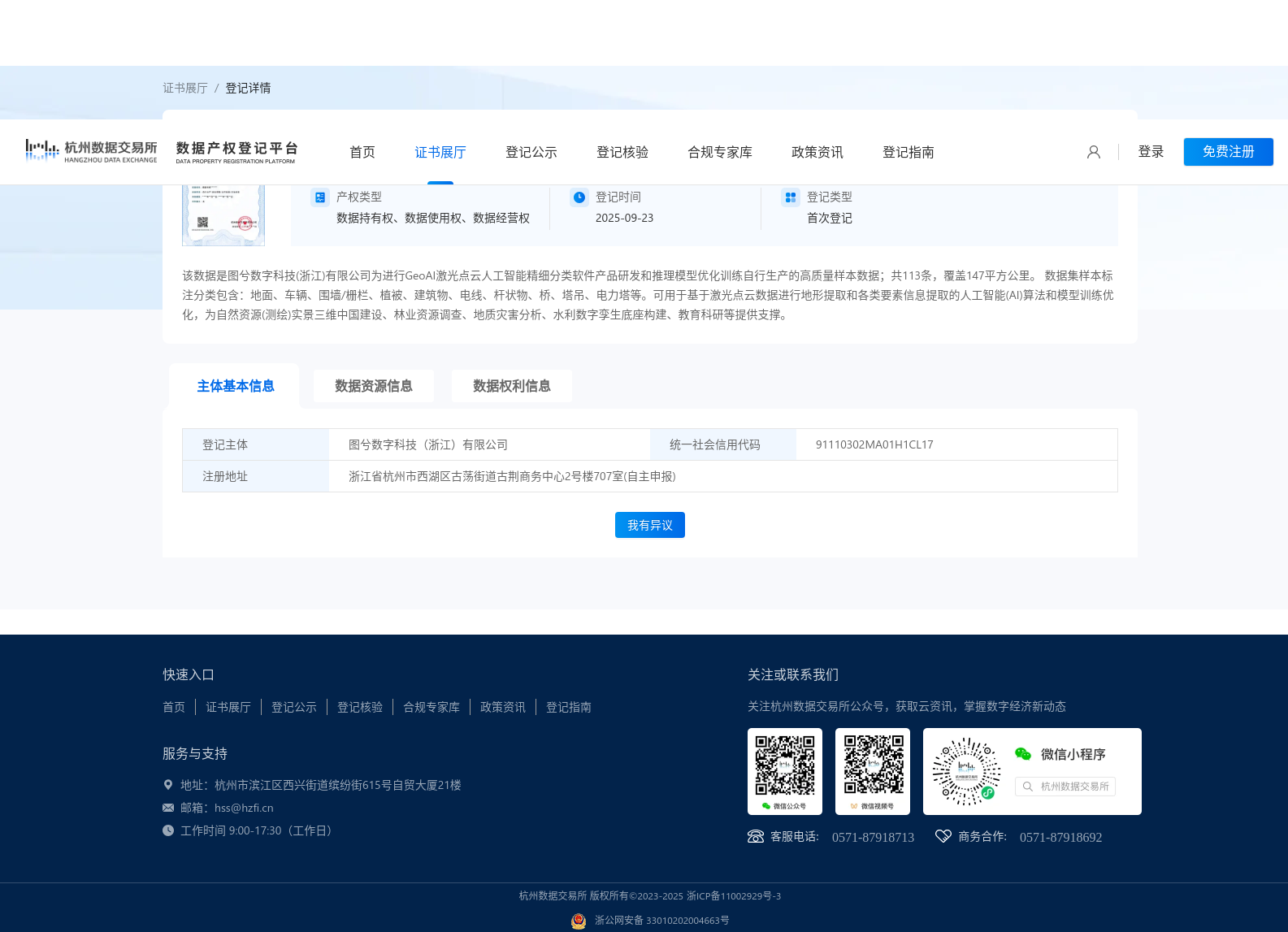1288x932 pixels.
Task: Open 合规专家库 in the top navigation
Action: [720, 152]
